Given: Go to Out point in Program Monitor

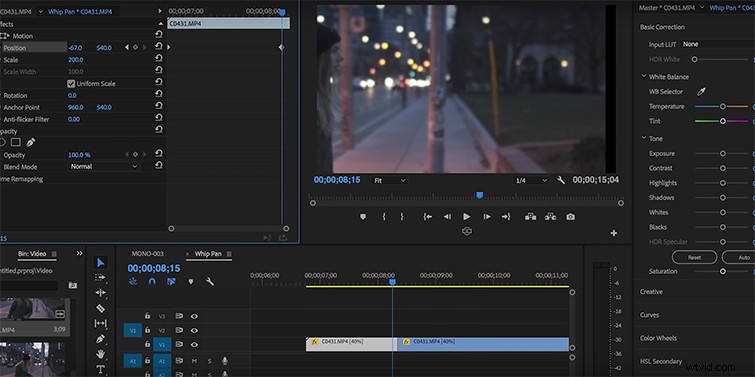Looking at the screenshot, I should (x=506, y=217).
